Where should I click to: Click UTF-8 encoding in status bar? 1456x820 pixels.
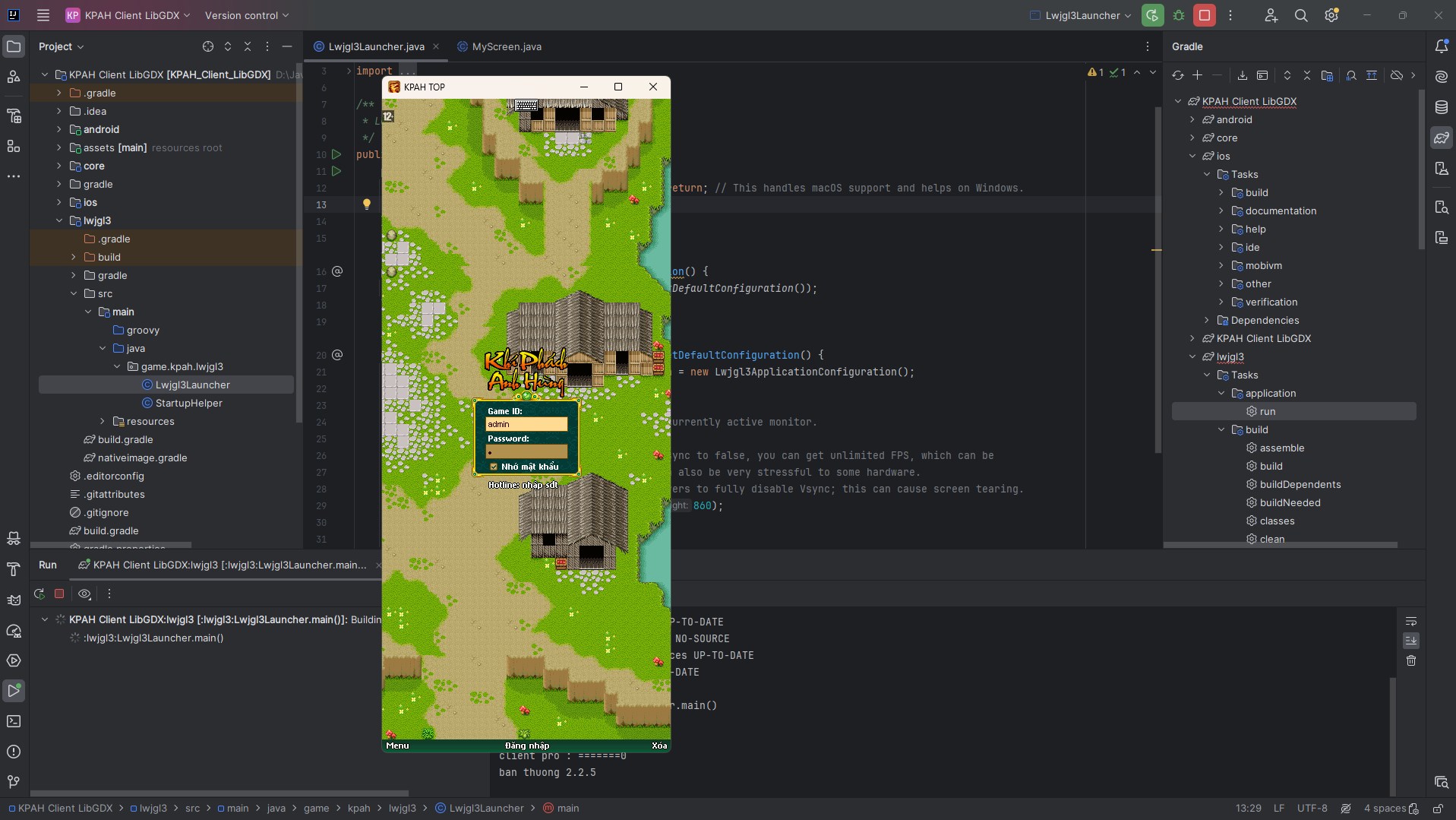coord(1312,809)
